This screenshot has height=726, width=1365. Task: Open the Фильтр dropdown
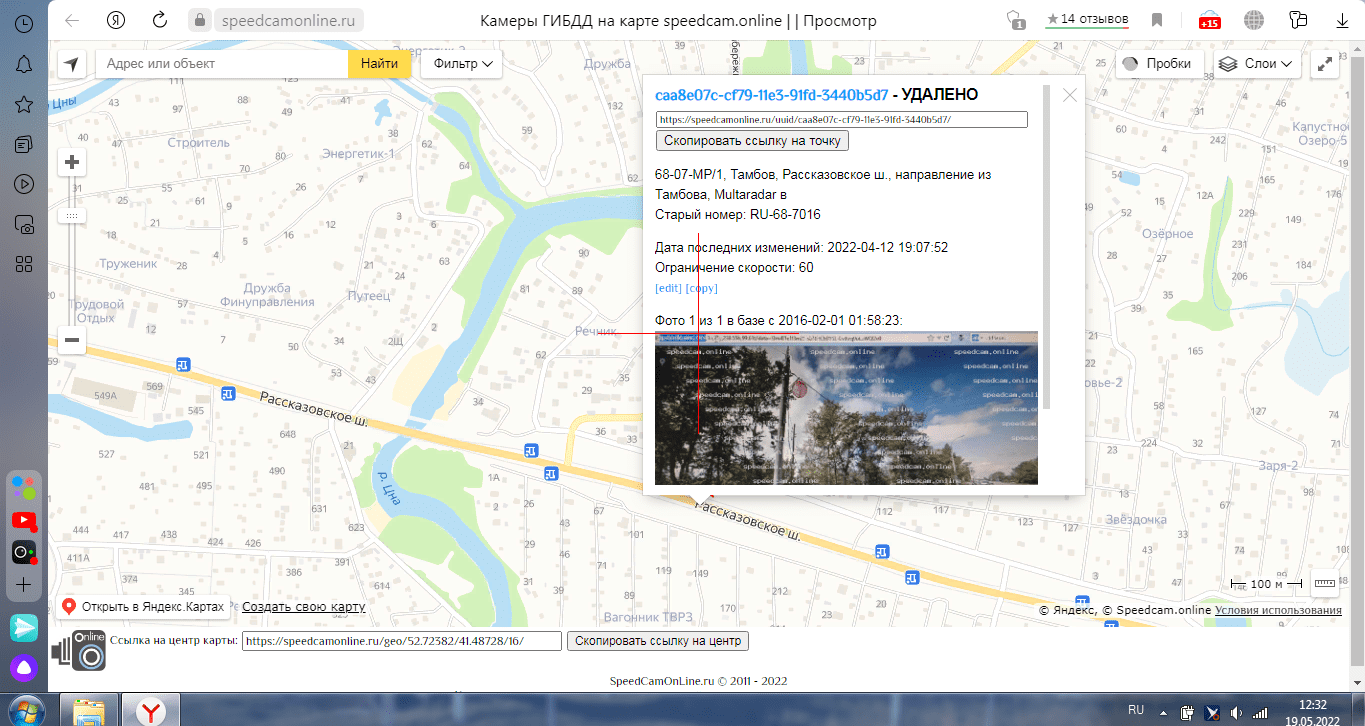point(462,64)
